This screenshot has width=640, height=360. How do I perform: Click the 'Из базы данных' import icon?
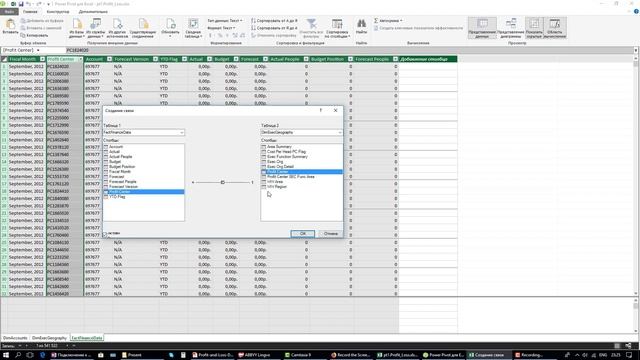(x=77, y=28)
